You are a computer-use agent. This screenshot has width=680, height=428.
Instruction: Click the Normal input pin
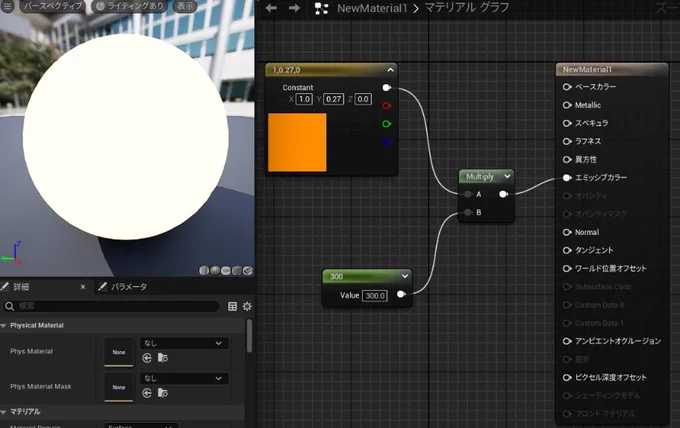(567, 232)
